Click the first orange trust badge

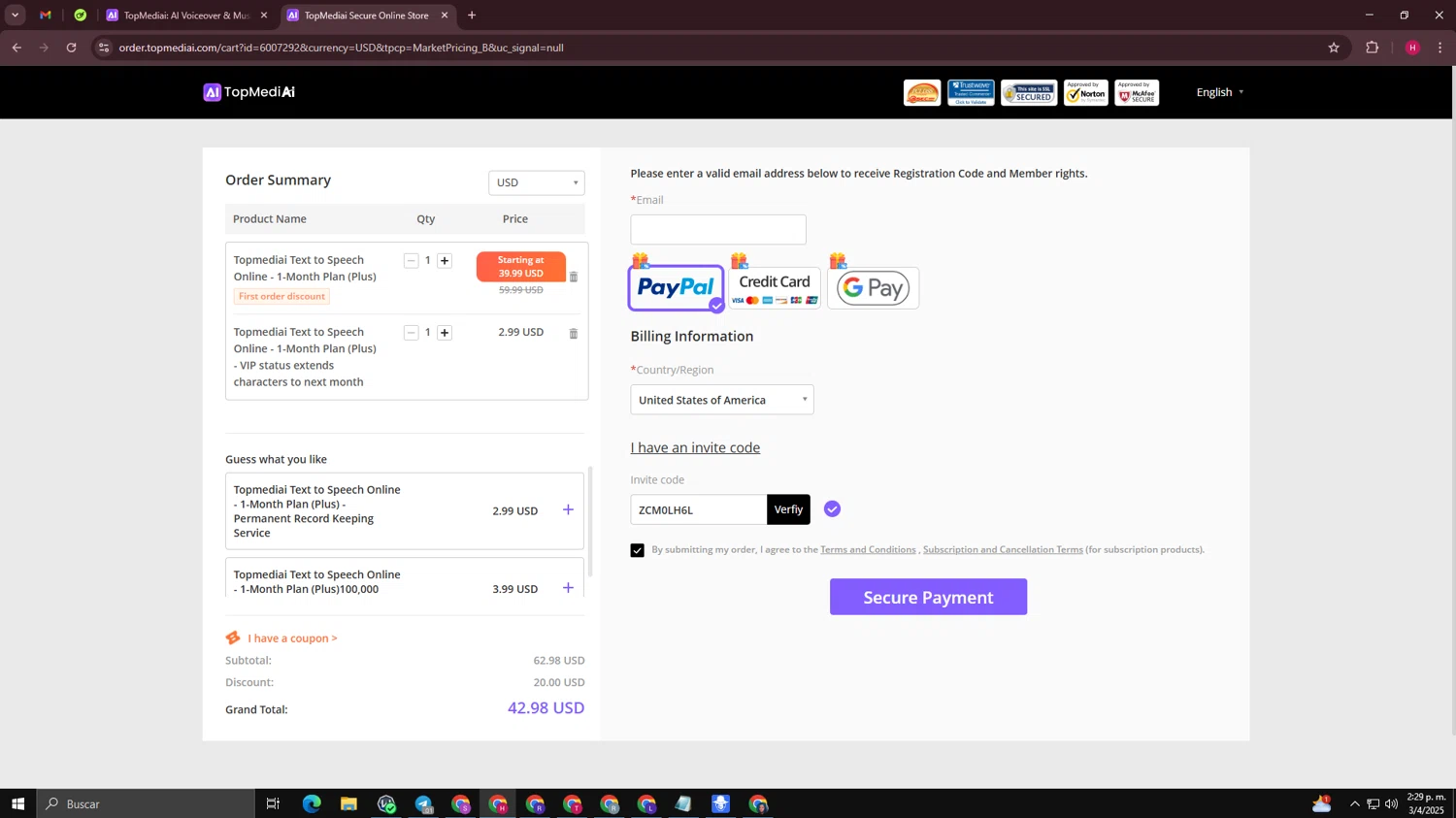[x=922, y=93]
